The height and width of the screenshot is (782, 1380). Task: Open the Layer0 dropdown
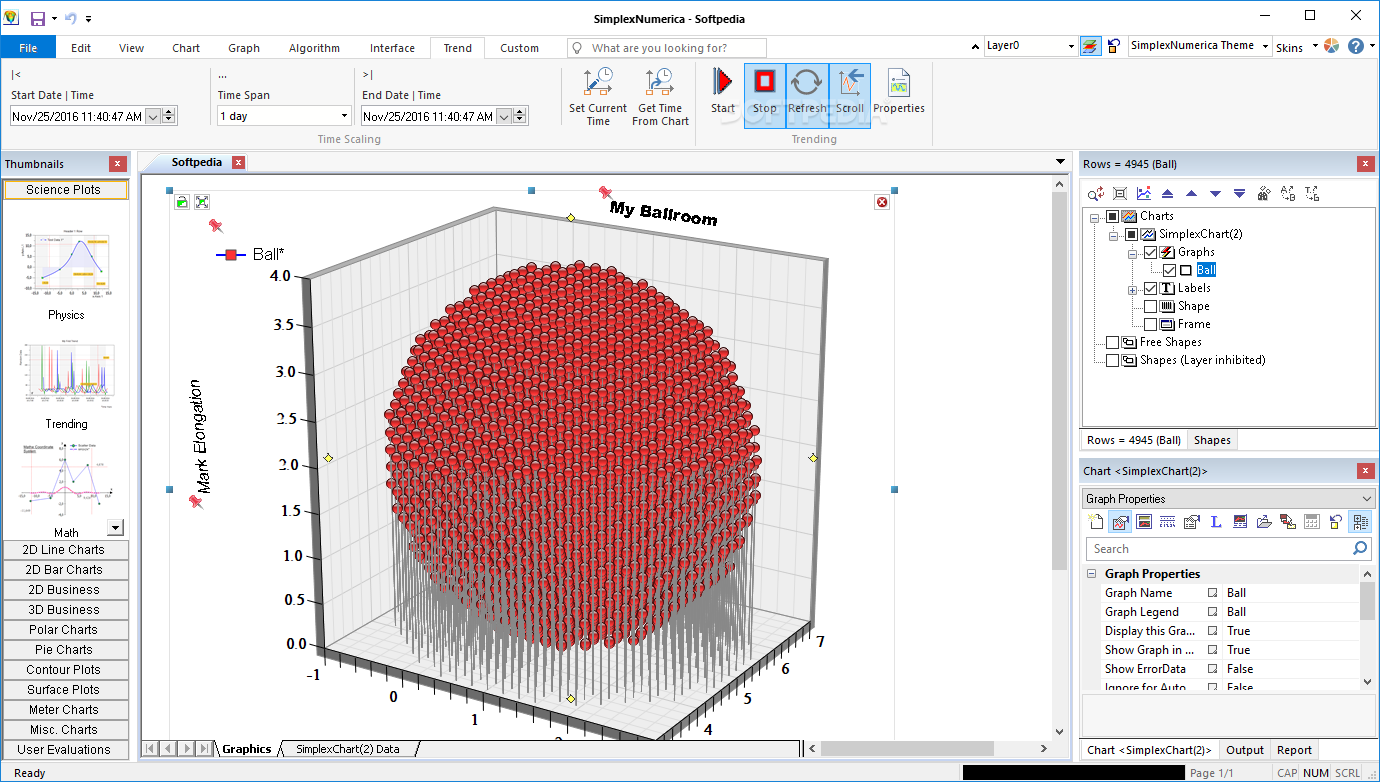[1071, 46]
